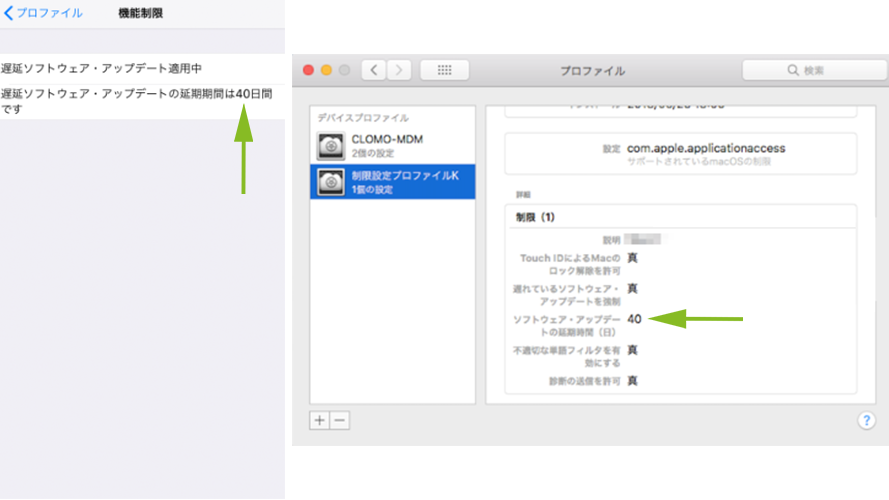Select 制限設定プロファイルK profile row
Image resolution: width=889 pixels, height=500 pixels.
tap(392, 182)
